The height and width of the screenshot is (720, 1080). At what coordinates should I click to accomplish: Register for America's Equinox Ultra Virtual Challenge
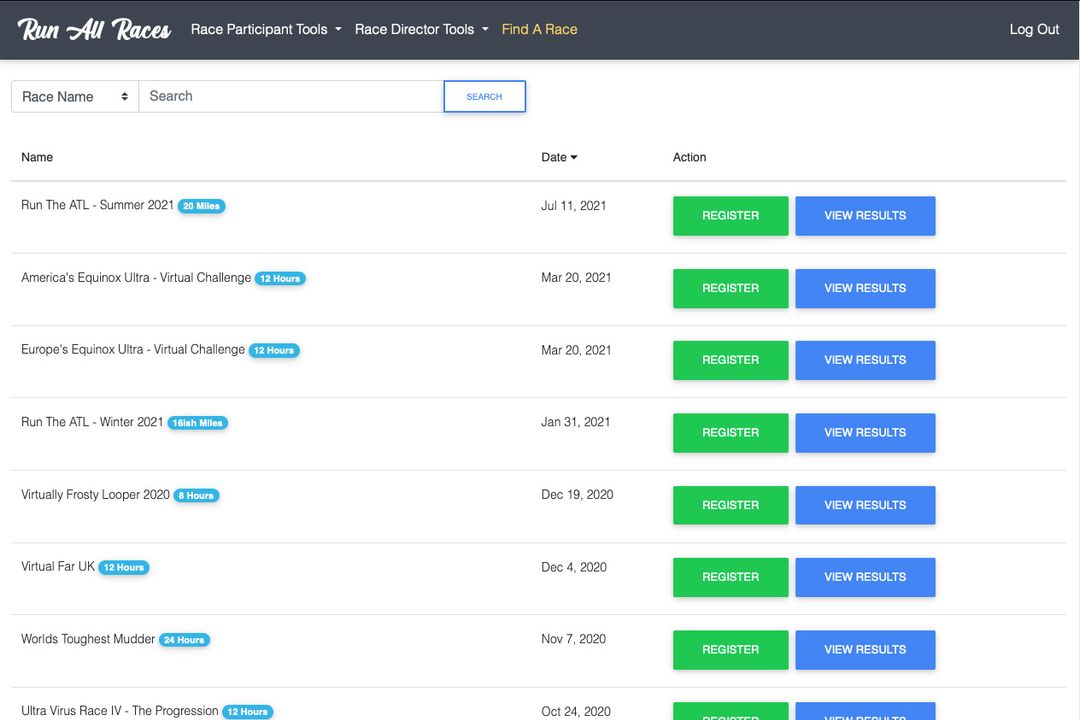730,288
